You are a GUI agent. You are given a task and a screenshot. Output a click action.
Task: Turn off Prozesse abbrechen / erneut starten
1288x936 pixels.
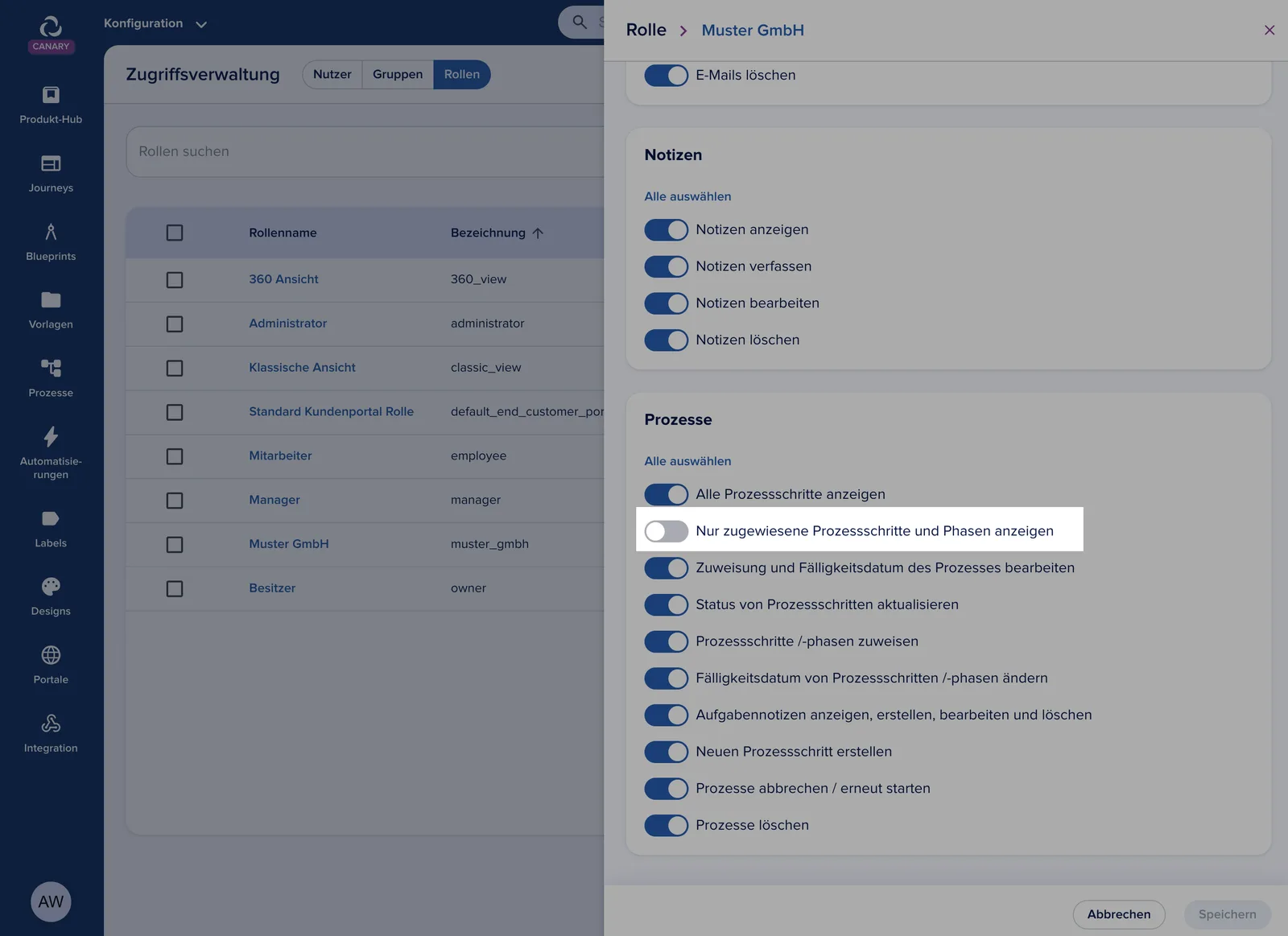click(x=667, y=789)
